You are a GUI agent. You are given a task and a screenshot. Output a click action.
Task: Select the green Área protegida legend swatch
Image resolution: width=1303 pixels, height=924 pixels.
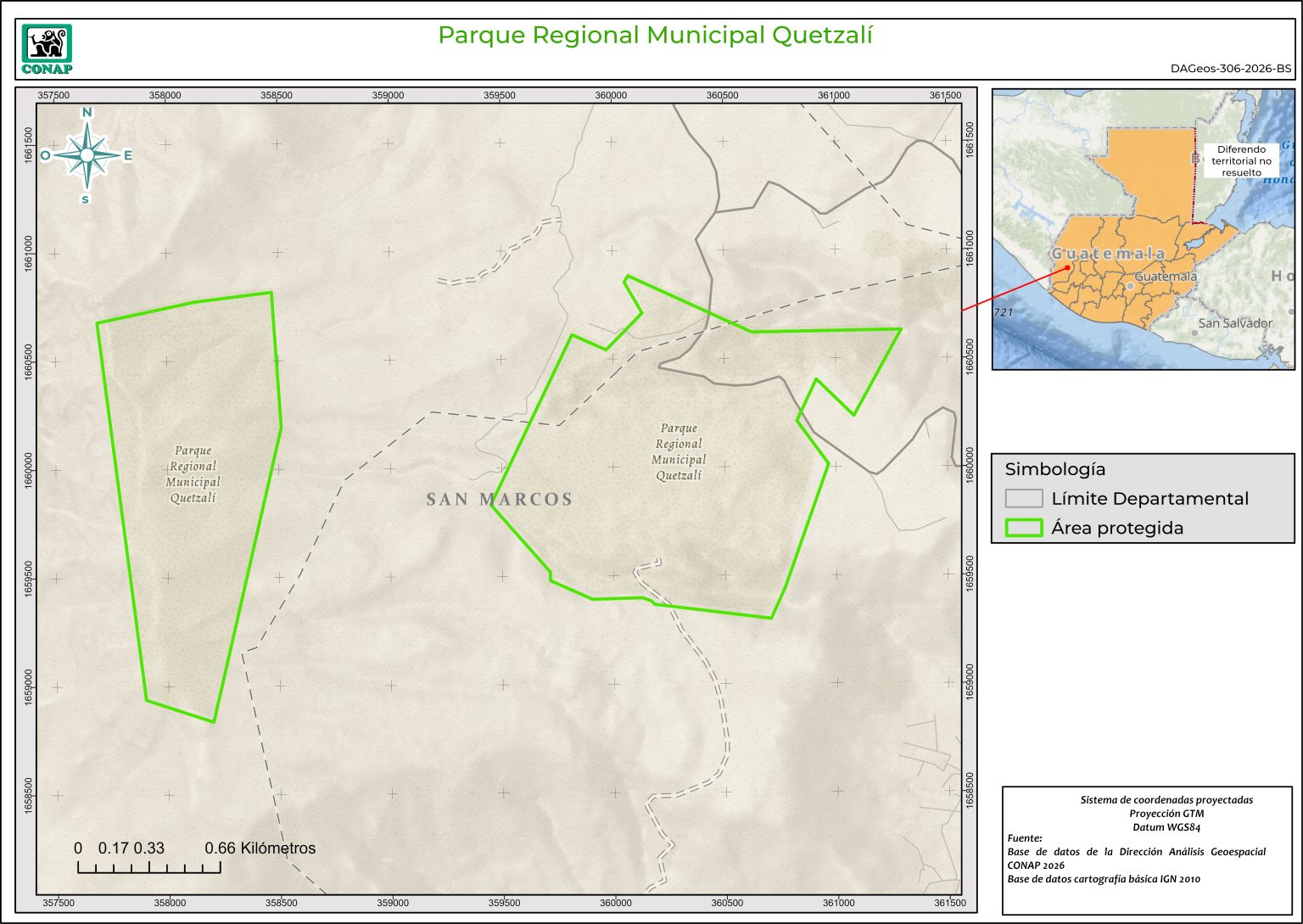[1023, 528]
